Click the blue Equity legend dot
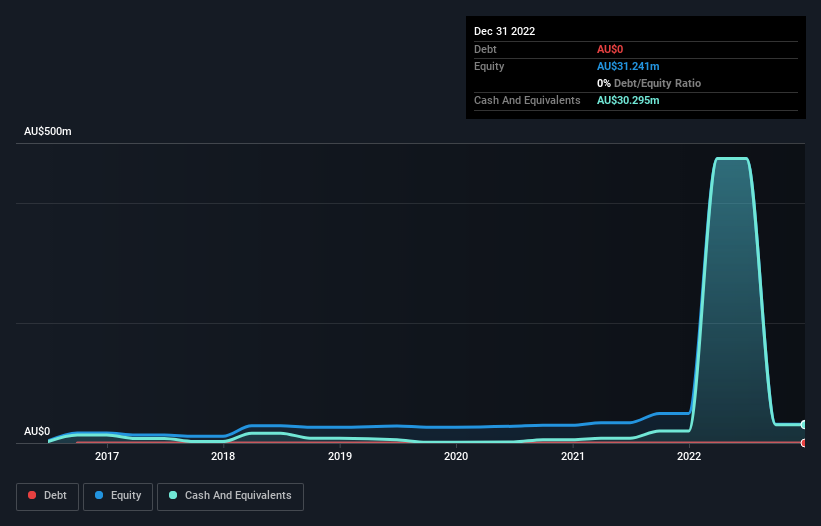Image resolution: width=821 pixels, height=526 pixels. (x=99, y=495)
